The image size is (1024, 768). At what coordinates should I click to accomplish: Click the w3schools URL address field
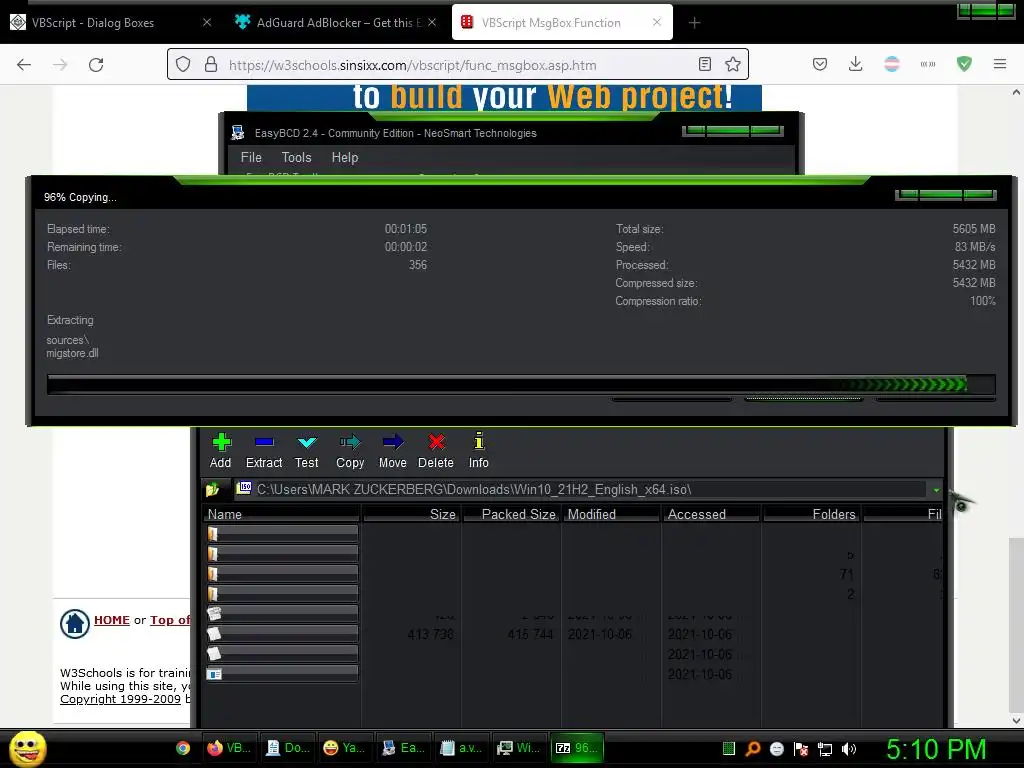412,65
